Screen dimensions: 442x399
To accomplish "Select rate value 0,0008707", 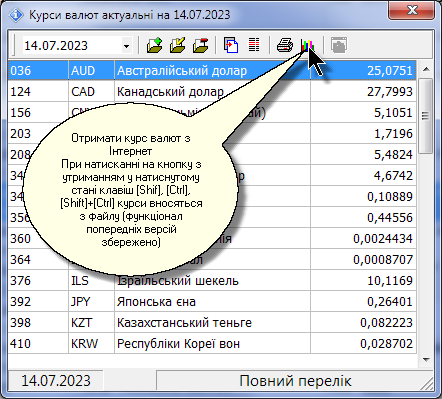I will (x=363, y=259).
